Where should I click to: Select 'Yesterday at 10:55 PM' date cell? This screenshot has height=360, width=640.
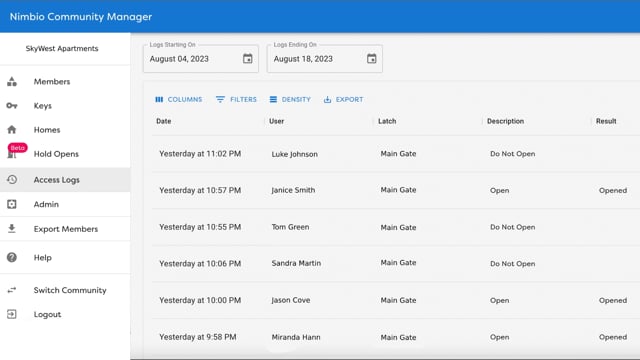tap(200, 227)
